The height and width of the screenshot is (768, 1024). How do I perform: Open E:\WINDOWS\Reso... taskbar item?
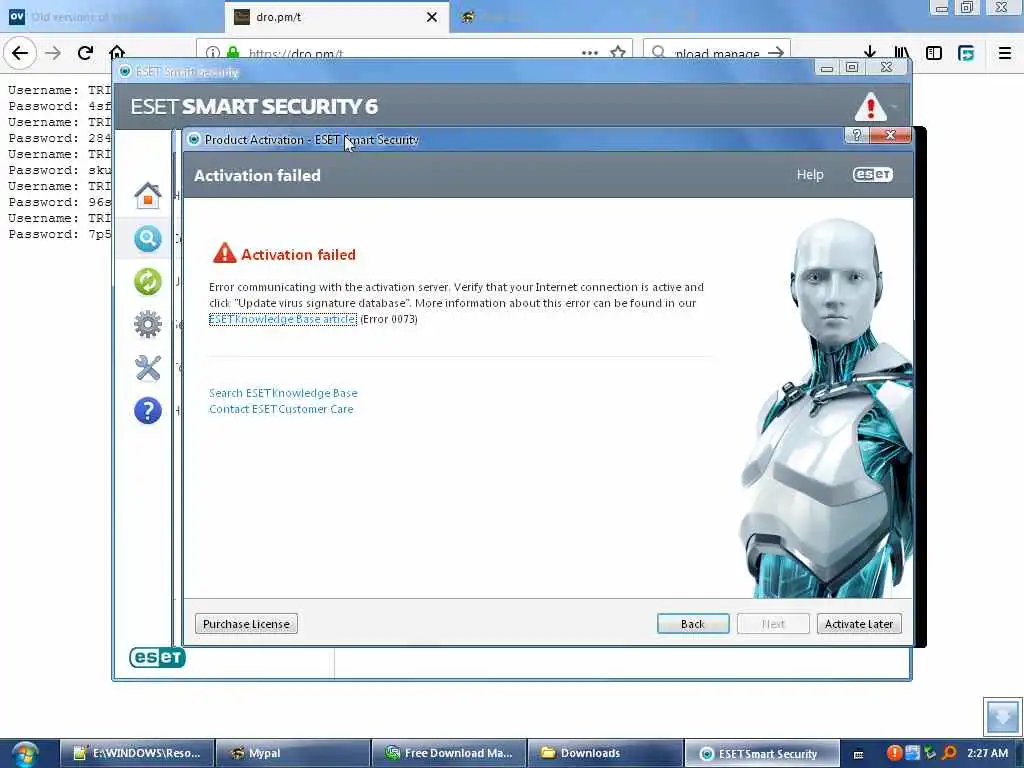tap(137, 753)
